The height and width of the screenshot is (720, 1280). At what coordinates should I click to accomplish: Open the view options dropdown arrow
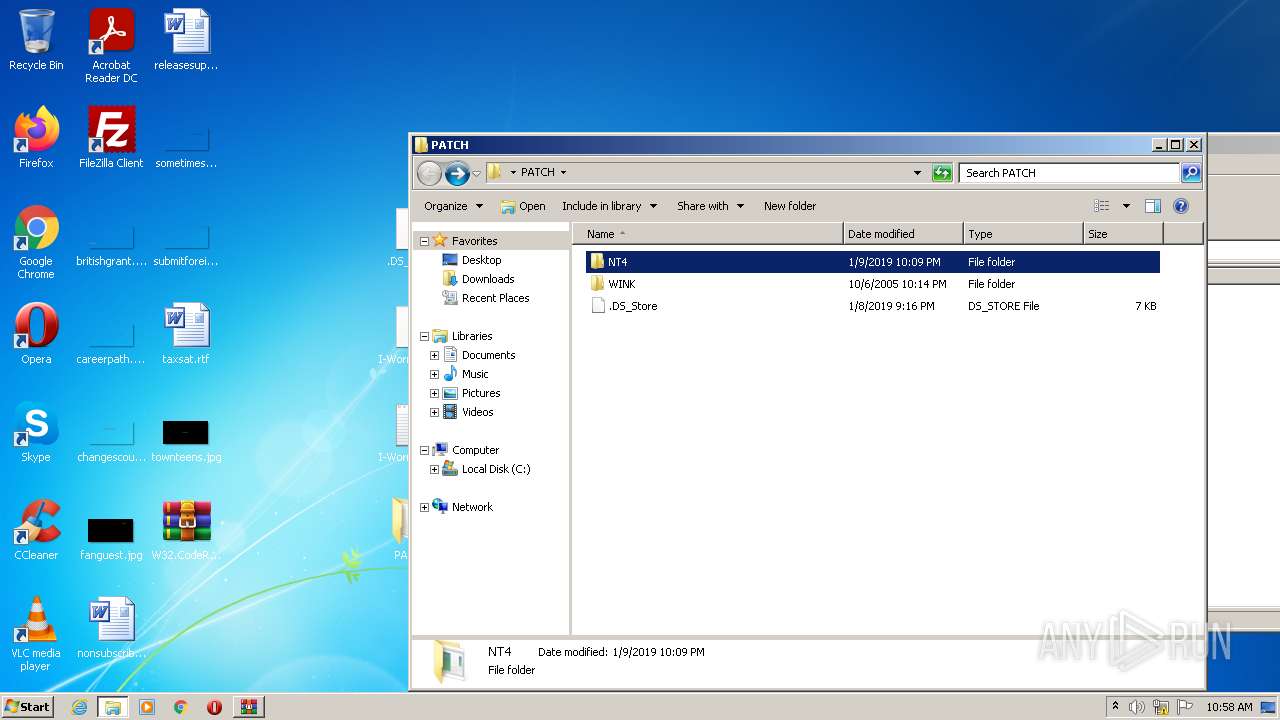click(1126, 206)
